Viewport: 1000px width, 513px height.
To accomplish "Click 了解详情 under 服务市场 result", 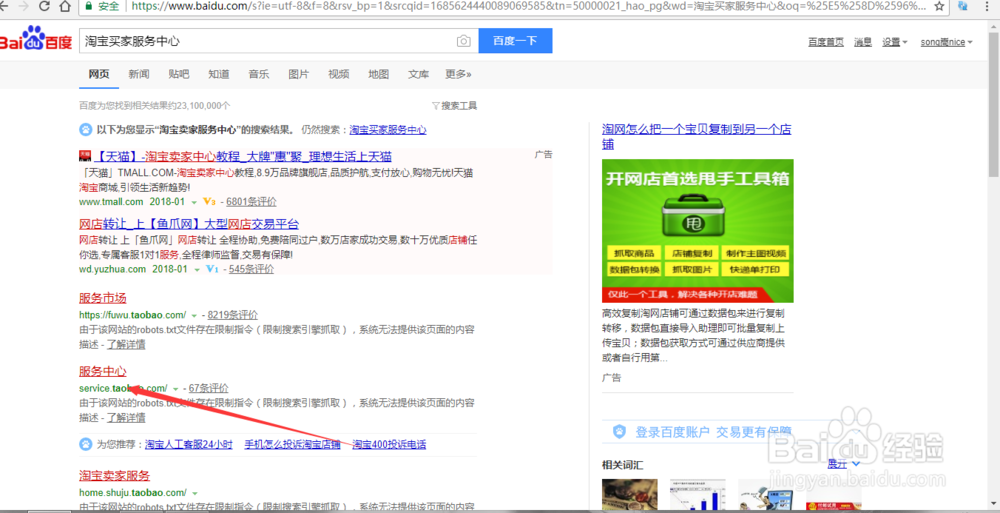I will pyautogui.click(x=126, y=345).
